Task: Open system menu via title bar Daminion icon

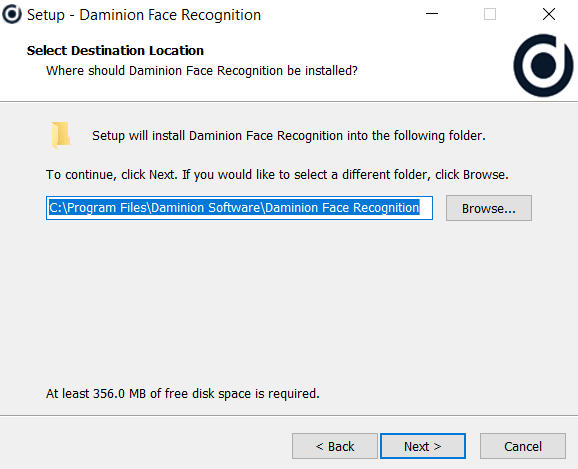Action: [12, 14]
